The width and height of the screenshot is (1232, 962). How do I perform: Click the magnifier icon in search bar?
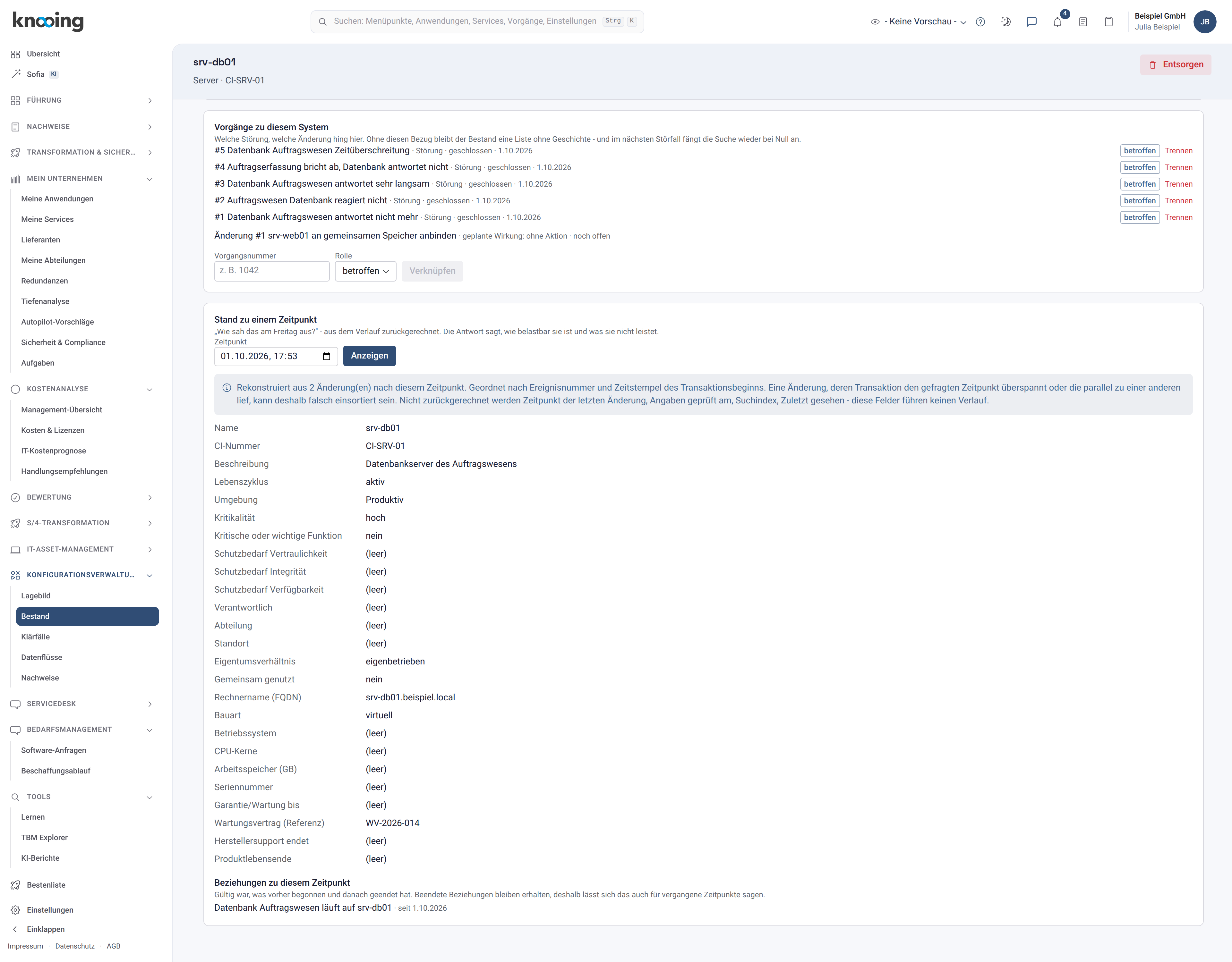[x=323, y=21]
